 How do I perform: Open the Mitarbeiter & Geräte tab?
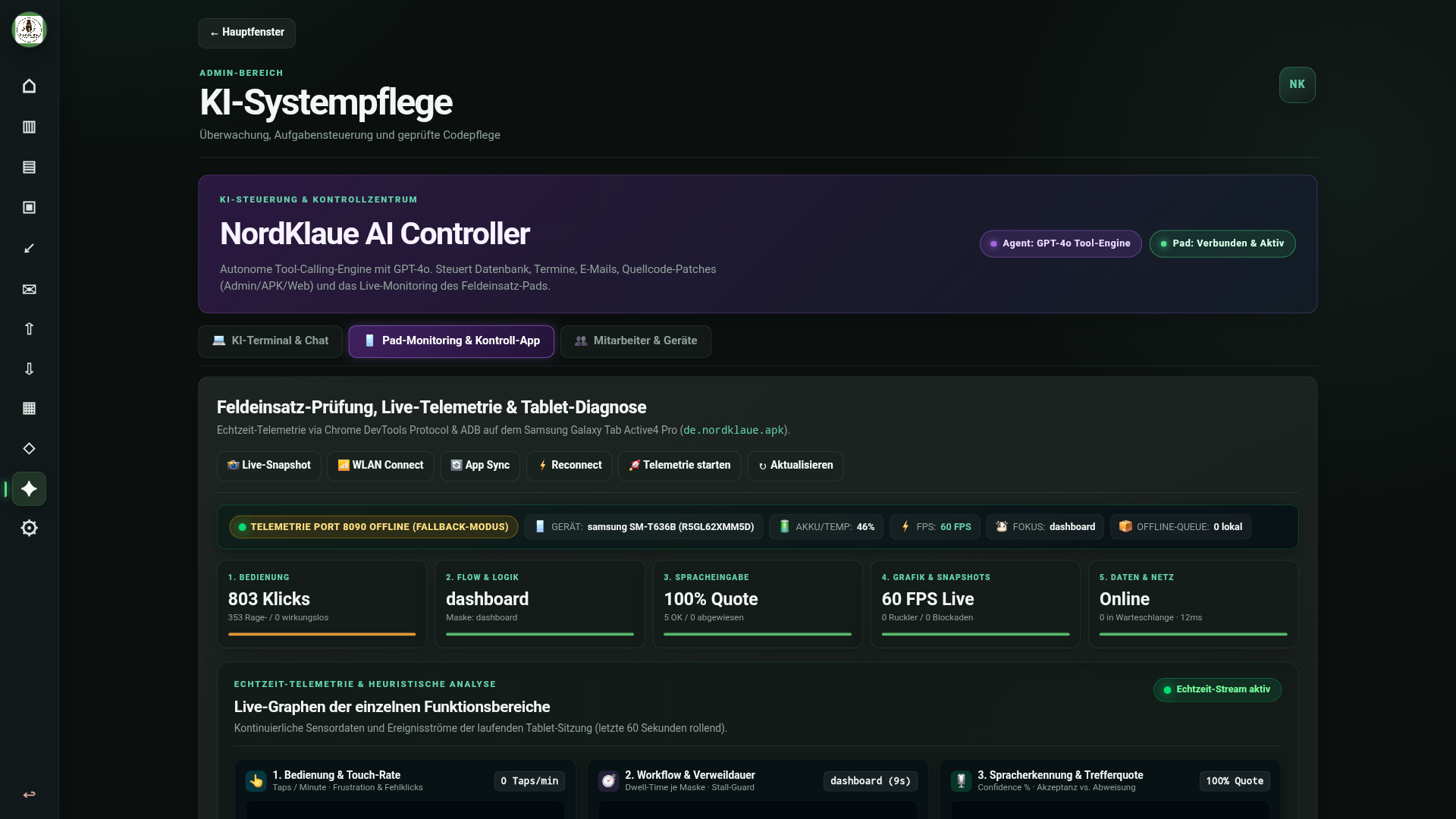(x=635, y=341)
